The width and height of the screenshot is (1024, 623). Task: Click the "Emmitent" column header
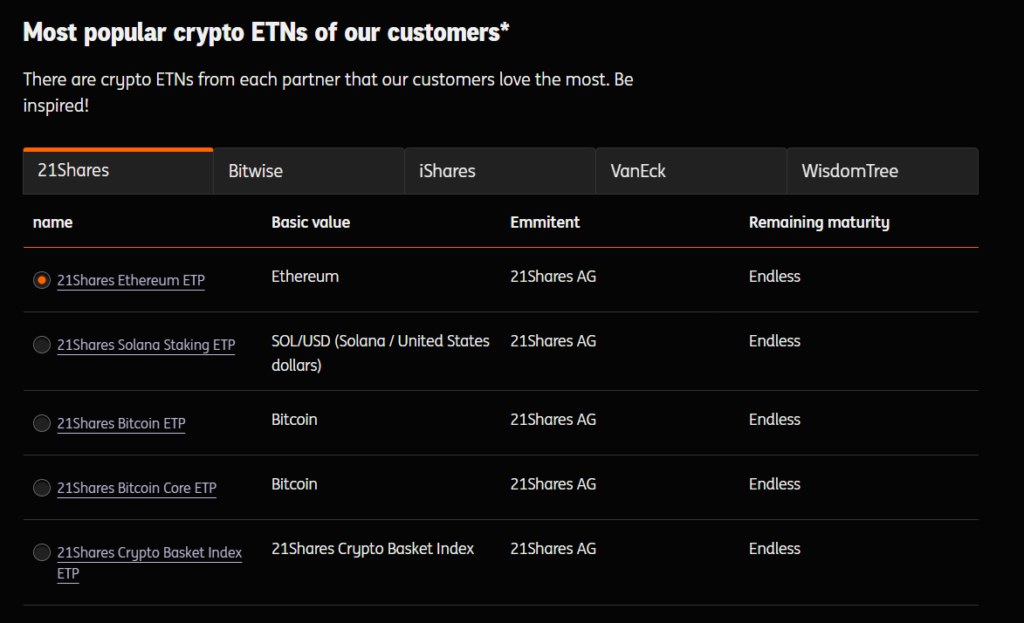pyautogui.click(x=545, y=222)
